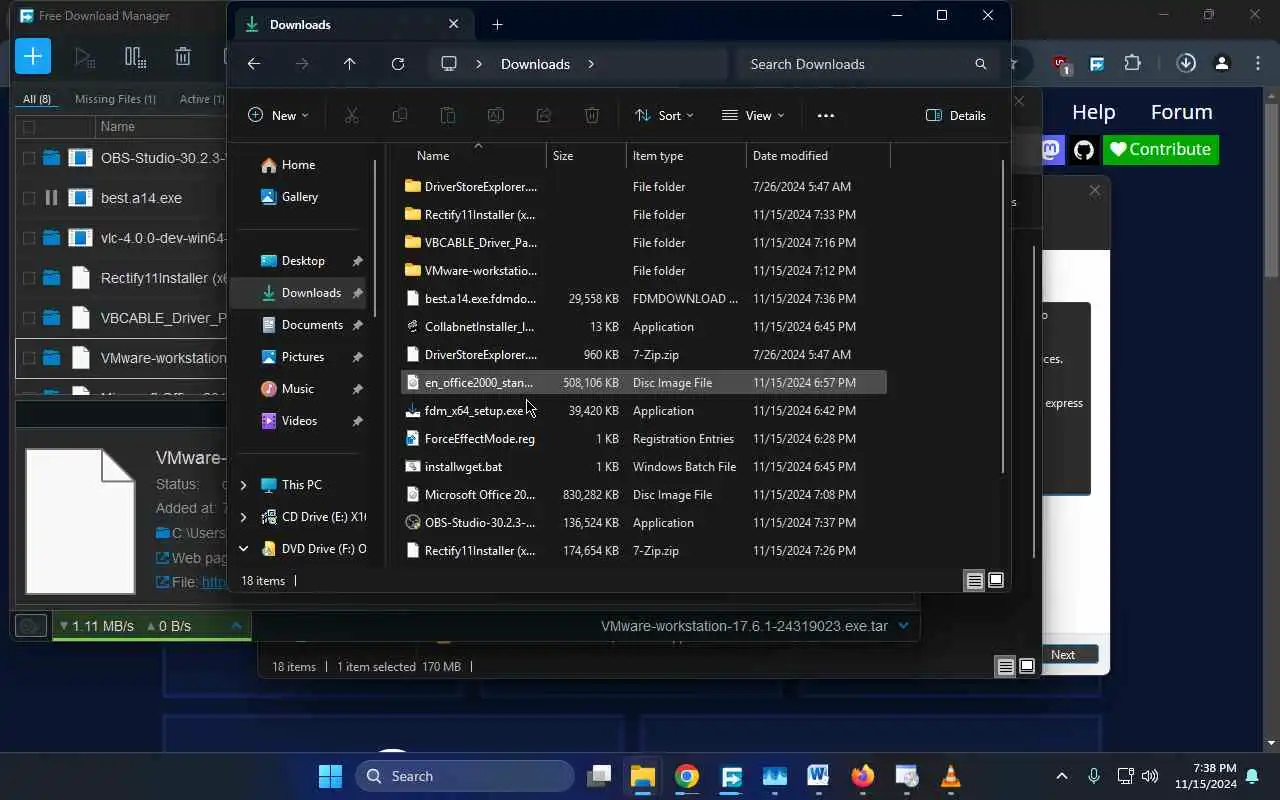Click the Search Downloads input field

coord(868,64)
